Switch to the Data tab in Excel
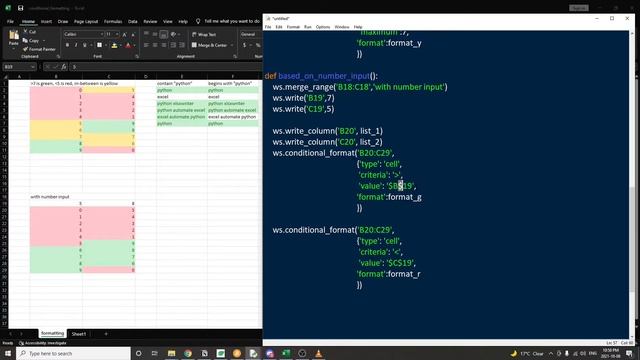This screenshot has width=640, height=360. 133,21
